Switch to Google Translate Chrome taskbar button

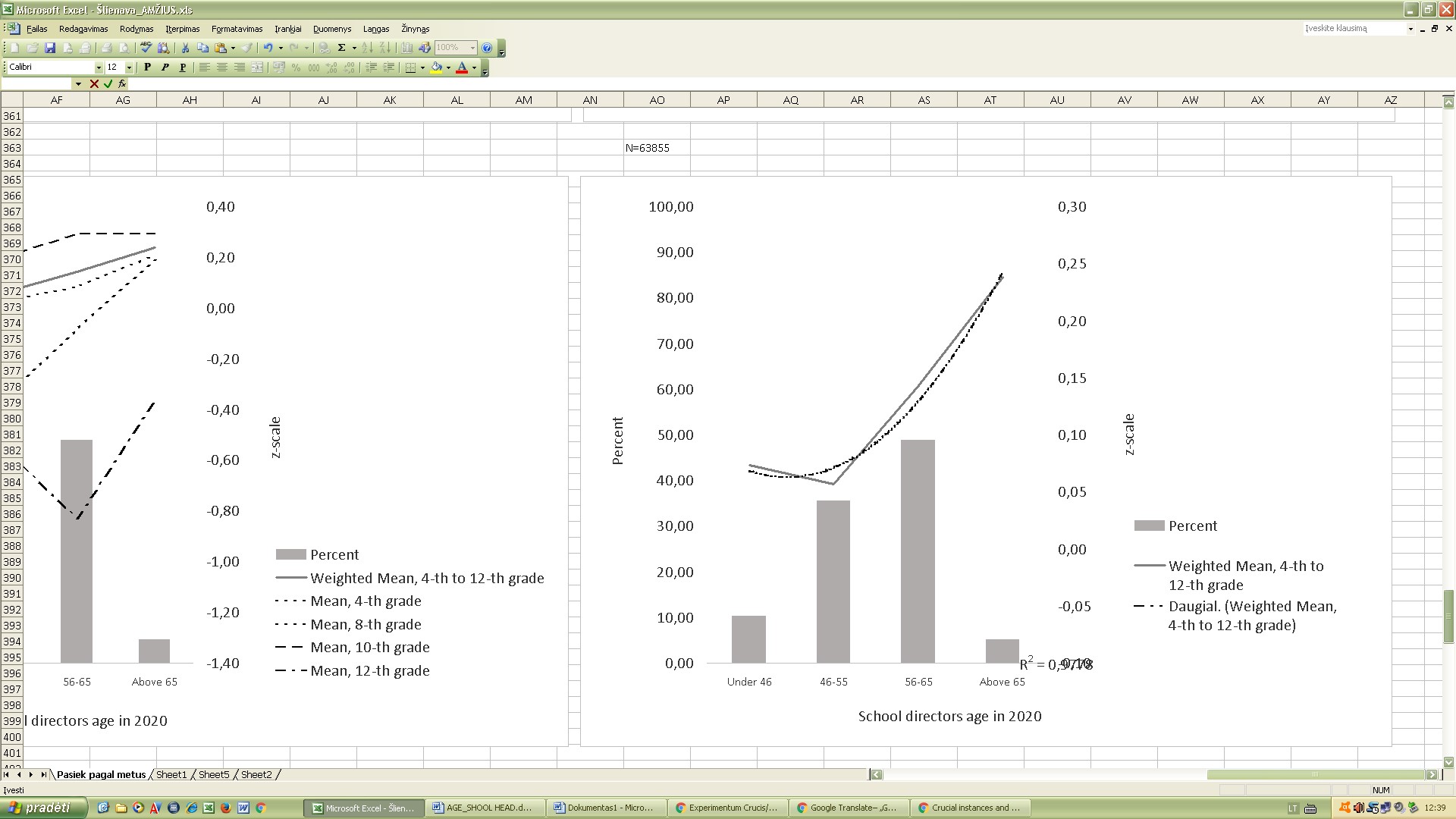(x=848, y=808)
